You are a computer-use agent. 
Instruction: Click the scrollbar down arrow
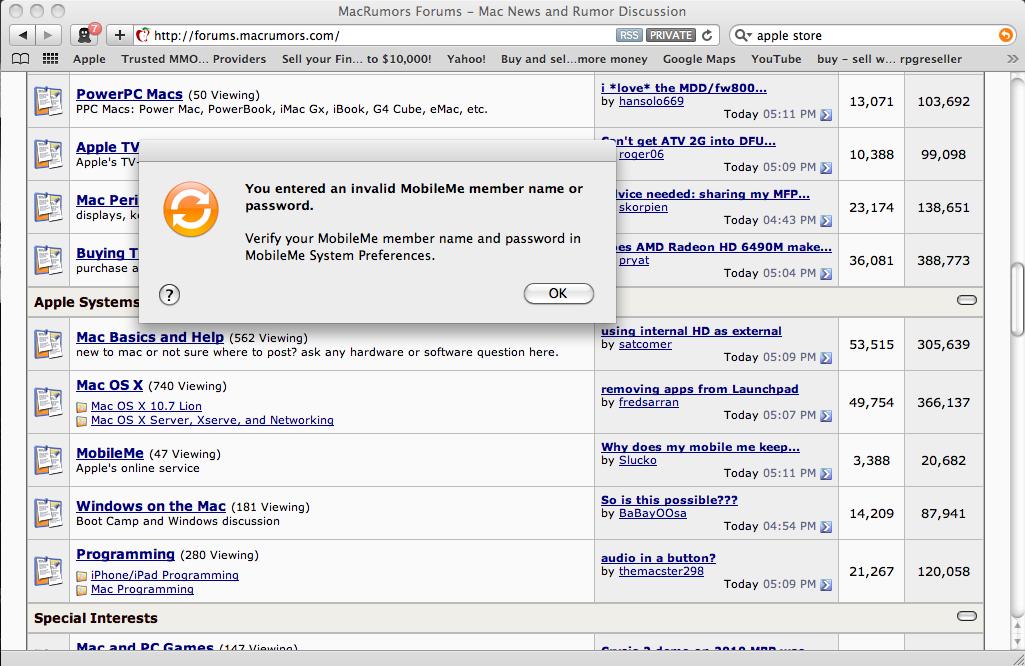(x=1017, y=641)
